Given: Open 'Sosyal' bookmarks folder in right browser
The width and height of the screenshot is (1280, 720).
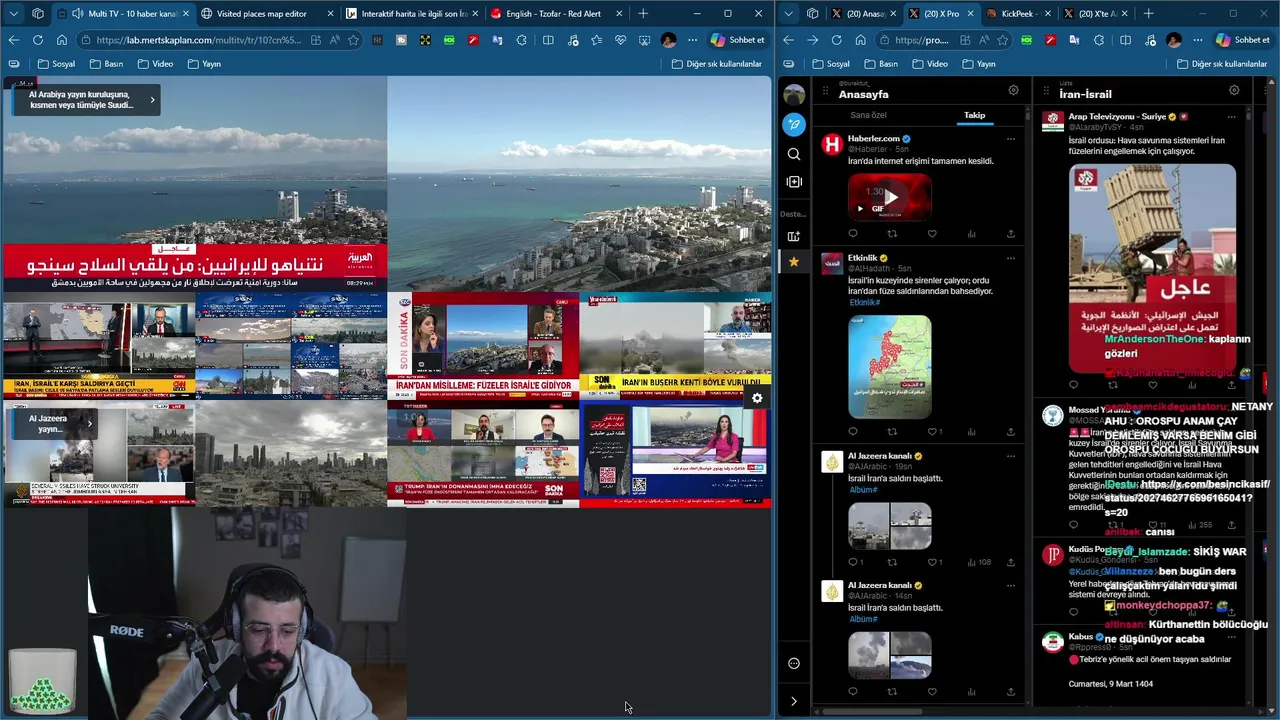Looking at the screenshot, I should click(x=831, y=64).
